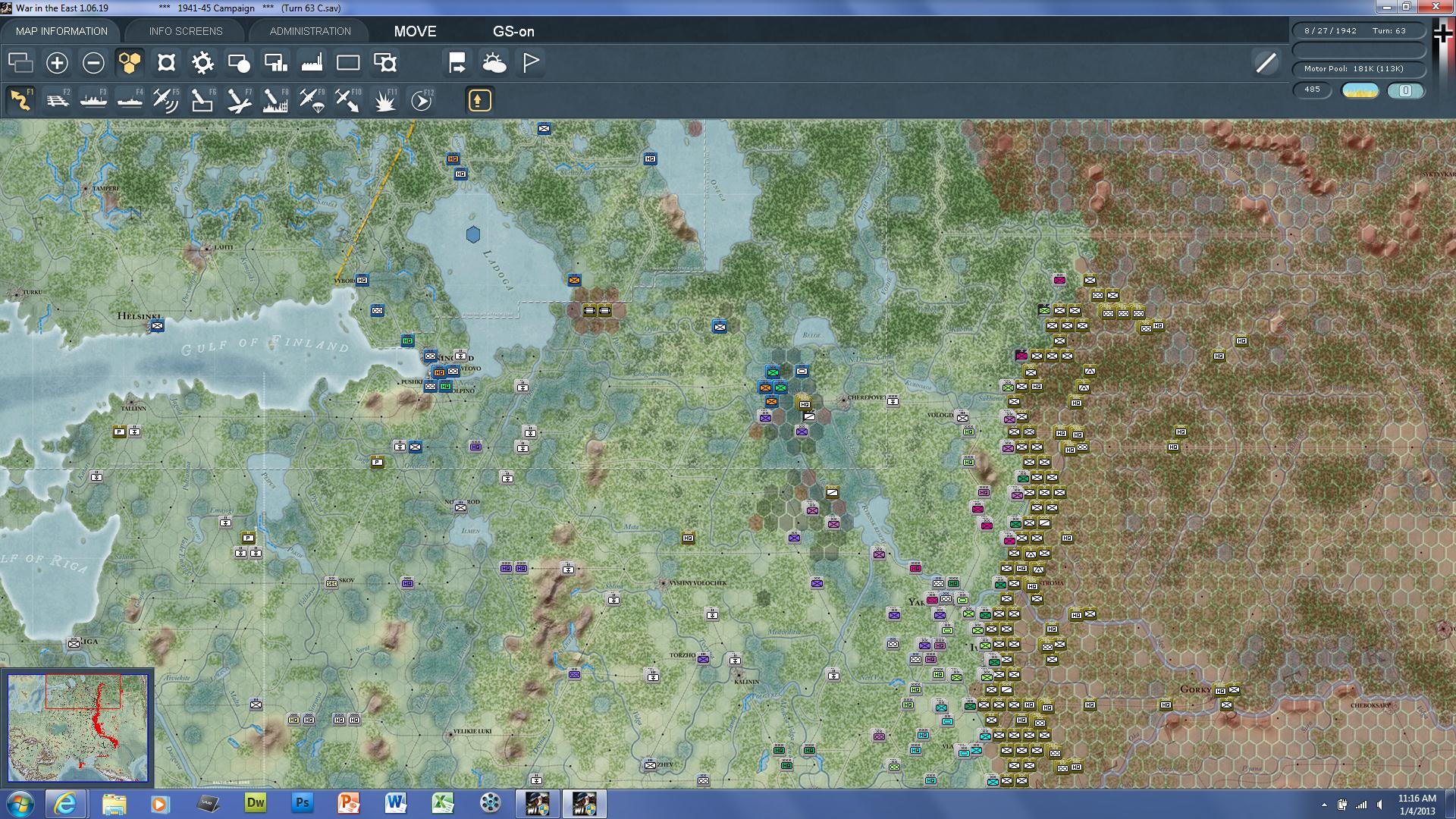The height and width of the screenshot is (819, 1456).
Task: Click the GS-on status label
Action: coord(513,31)
